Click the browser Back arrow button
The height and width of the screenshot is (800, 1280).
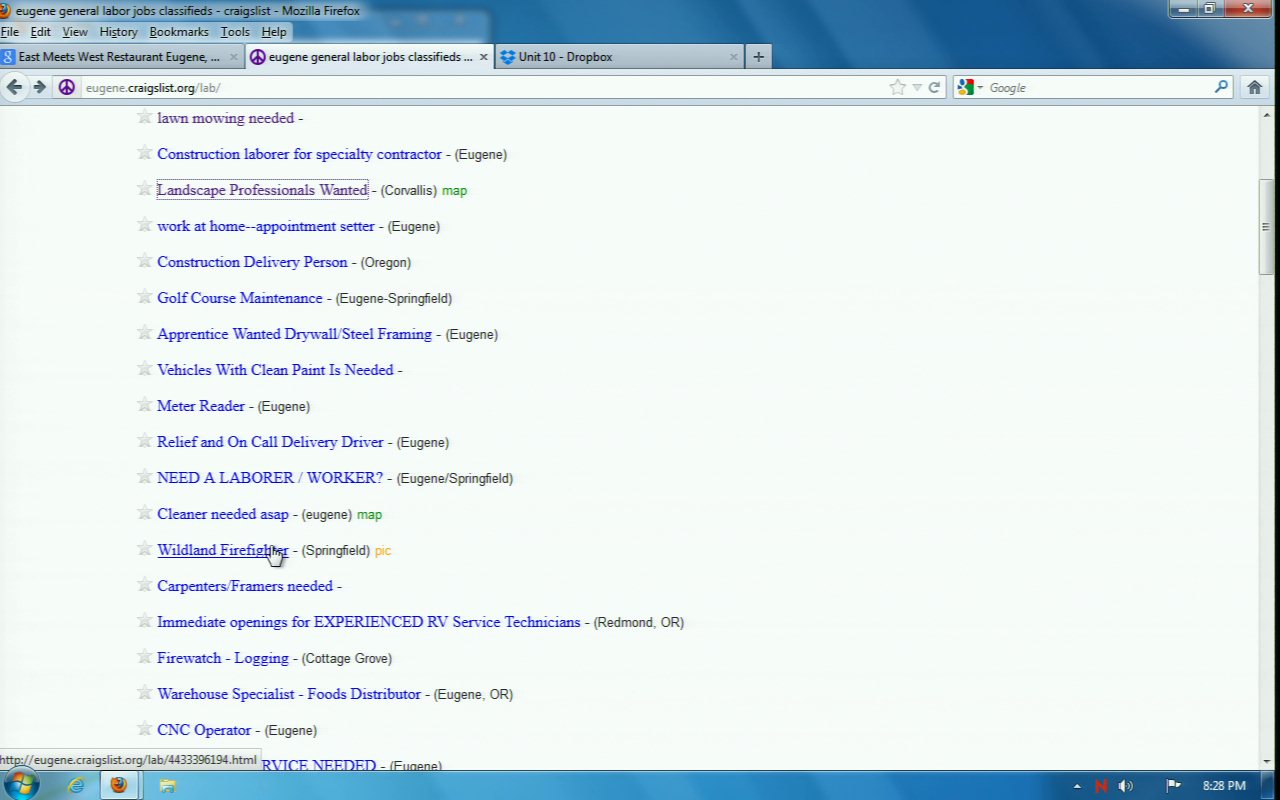point(14,87)
